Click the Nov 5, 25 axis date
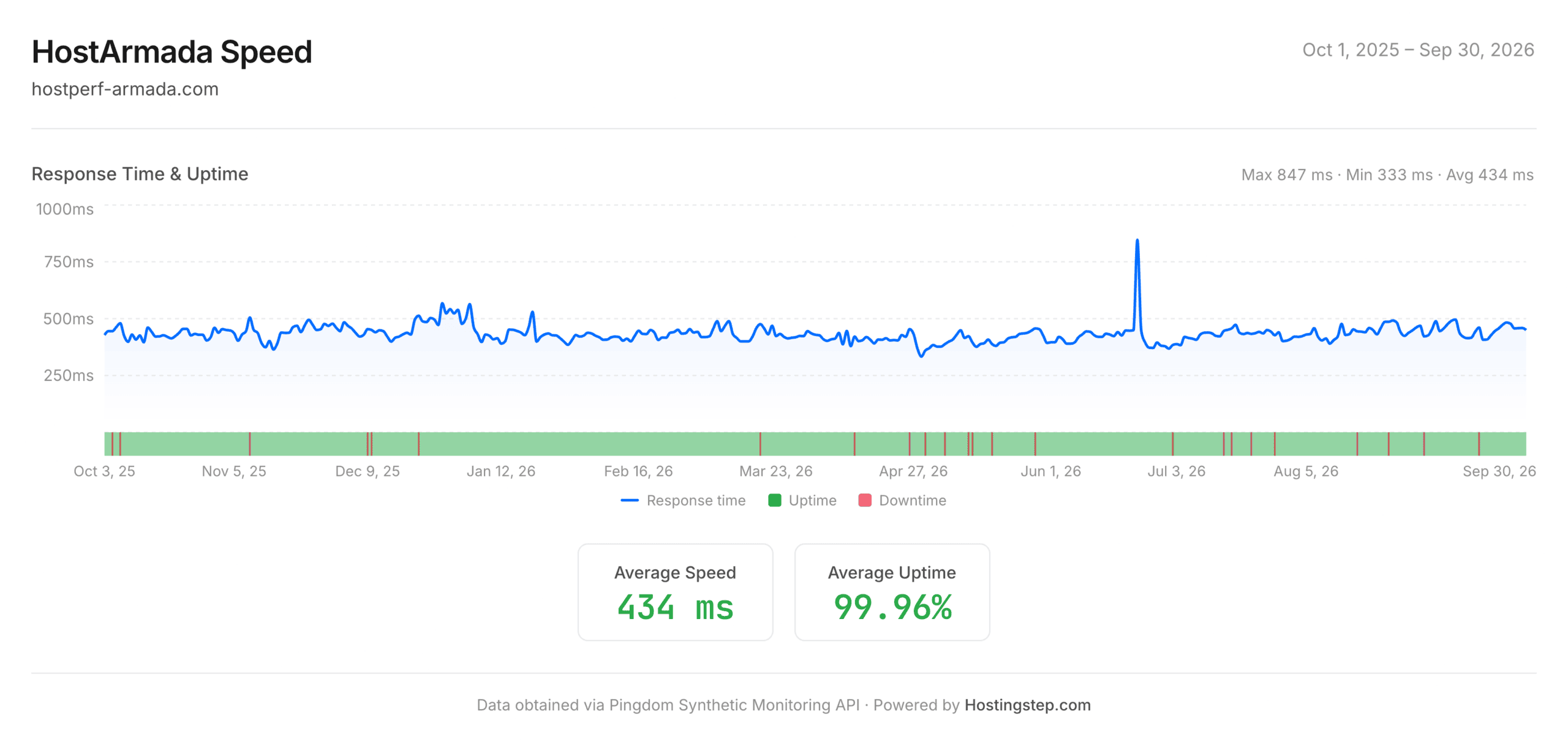Image resolution: width=1568 pixels, height=747 pixels. point(234,471)
